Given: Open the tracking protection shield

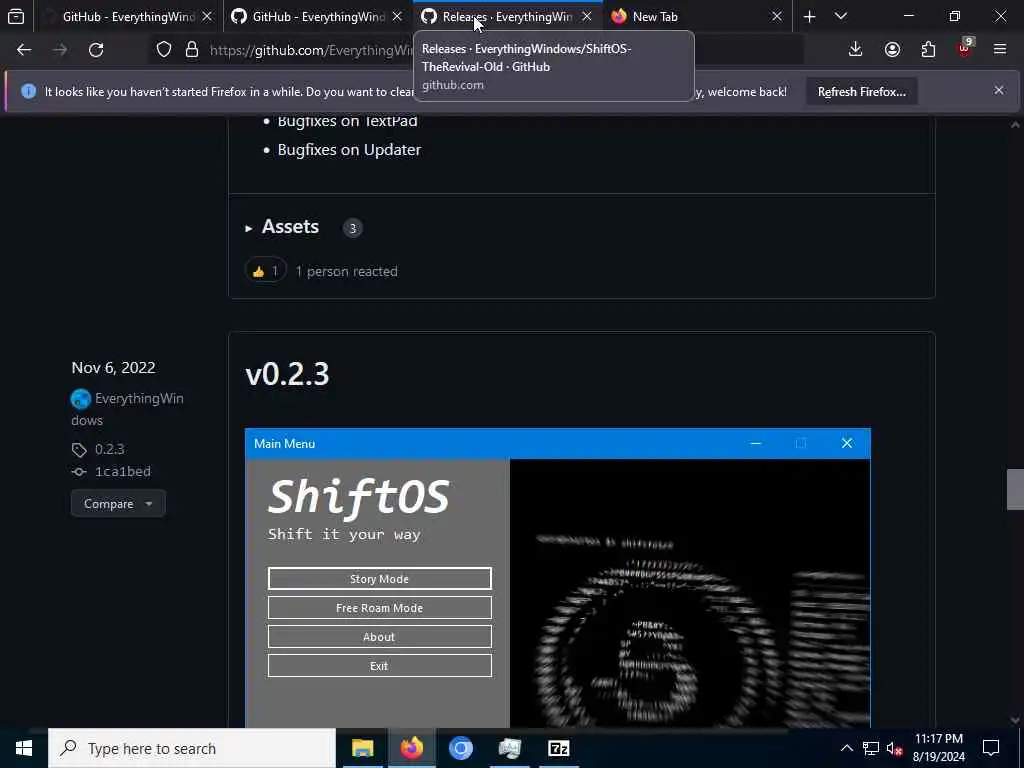Looking at the screenshot, I should (164, 50).
